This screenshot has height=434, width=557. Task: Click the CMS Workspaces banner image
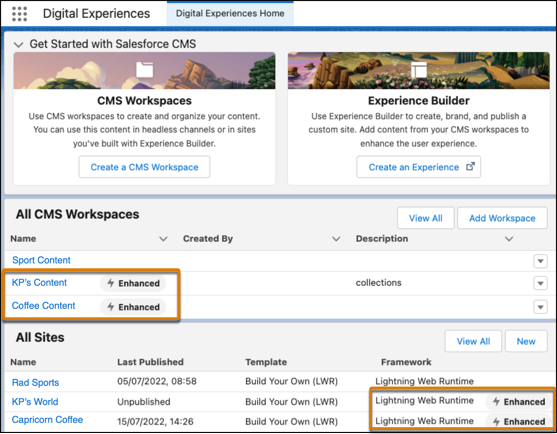tap(144, 70)
